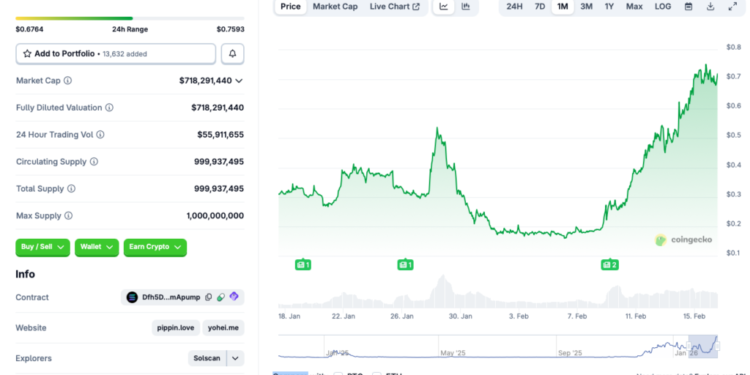Click the Circulating Supply value 999,937,495

[219, 162]
